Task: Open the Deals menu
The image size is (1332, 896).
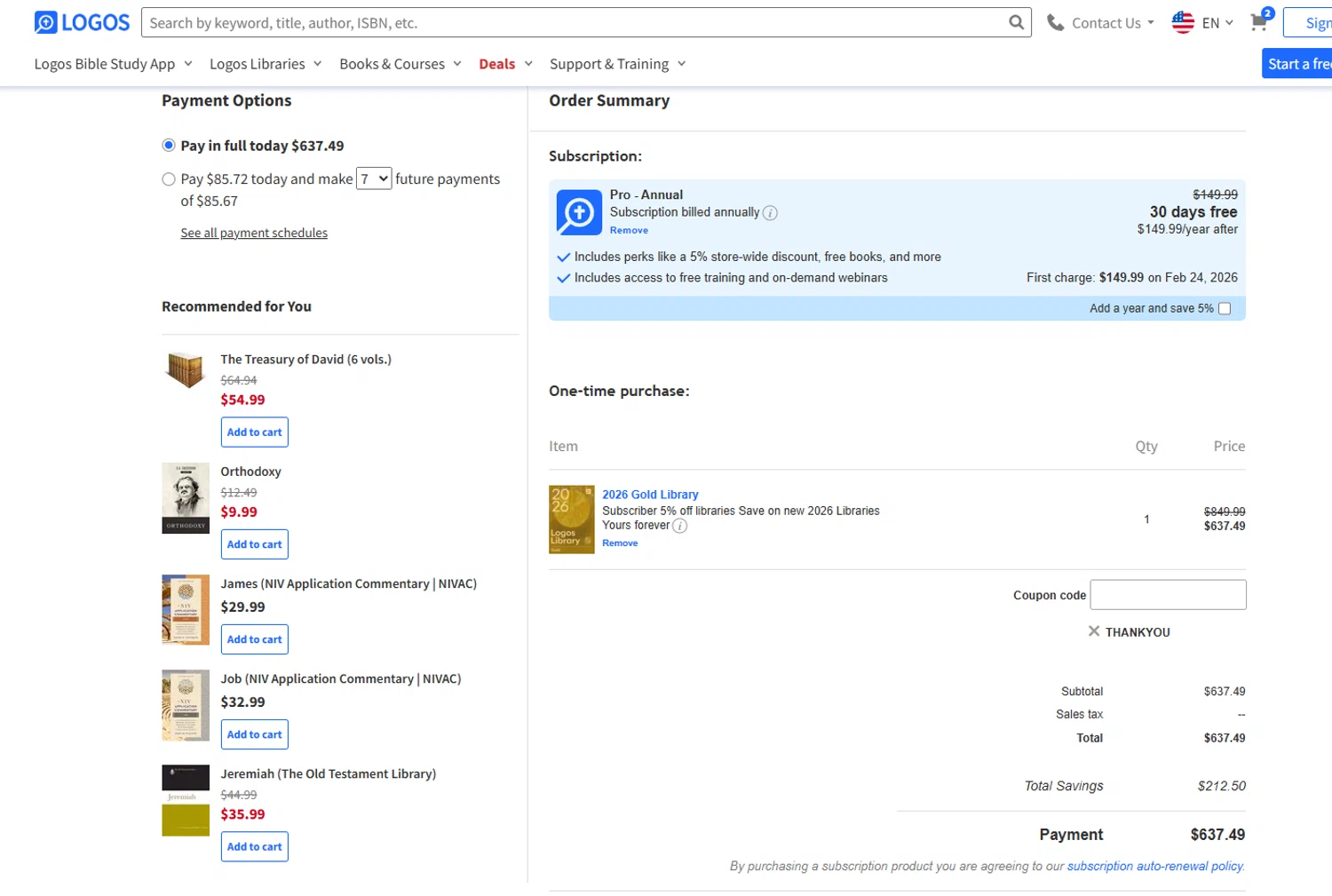Action: pyautogui.click(x=504, y=64)
